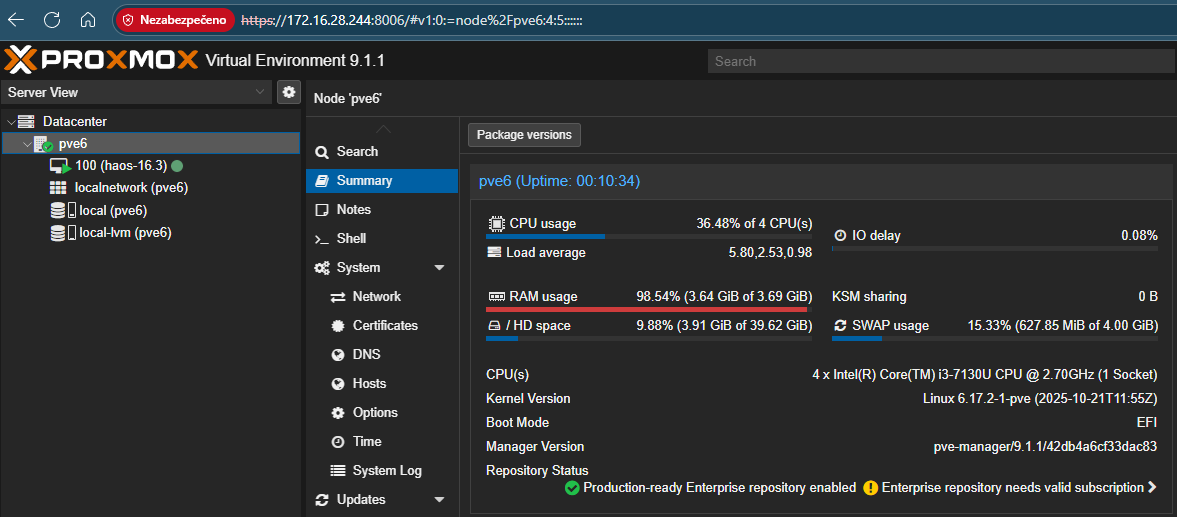Click the VM 100 haos-16.3 monitor icon
1177x517 pixels.
point(60,166)
